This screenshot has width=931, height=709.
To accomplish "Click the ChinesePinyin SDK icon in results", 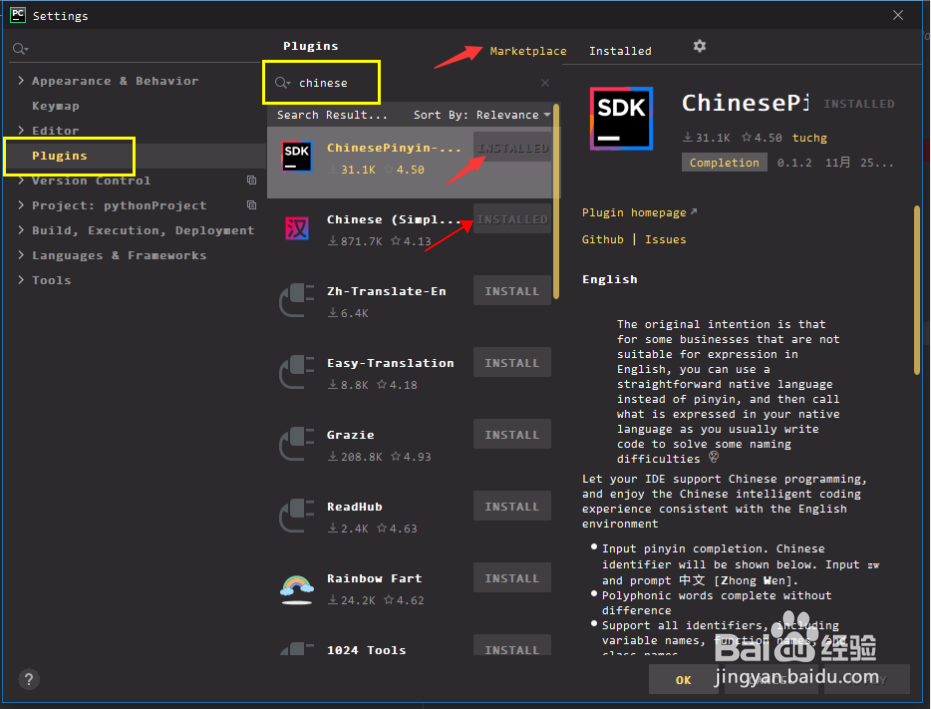I will pos(296,157).
